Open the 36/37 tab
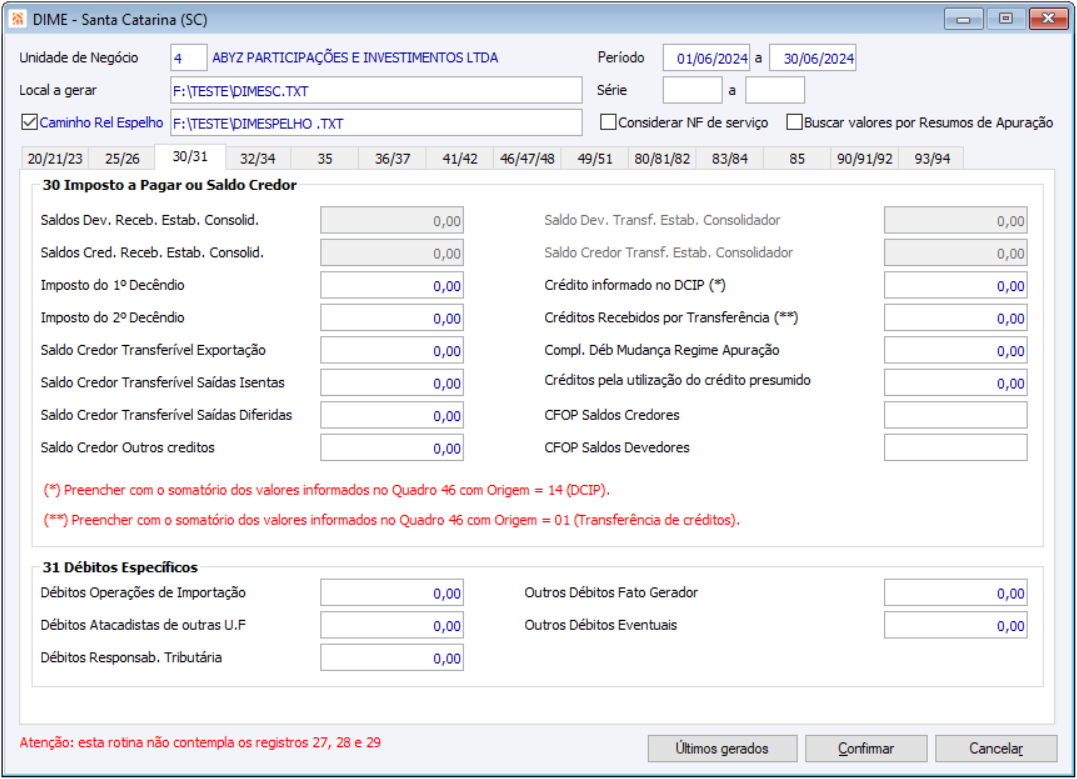 pyautogui.click(x=392, y=159)
